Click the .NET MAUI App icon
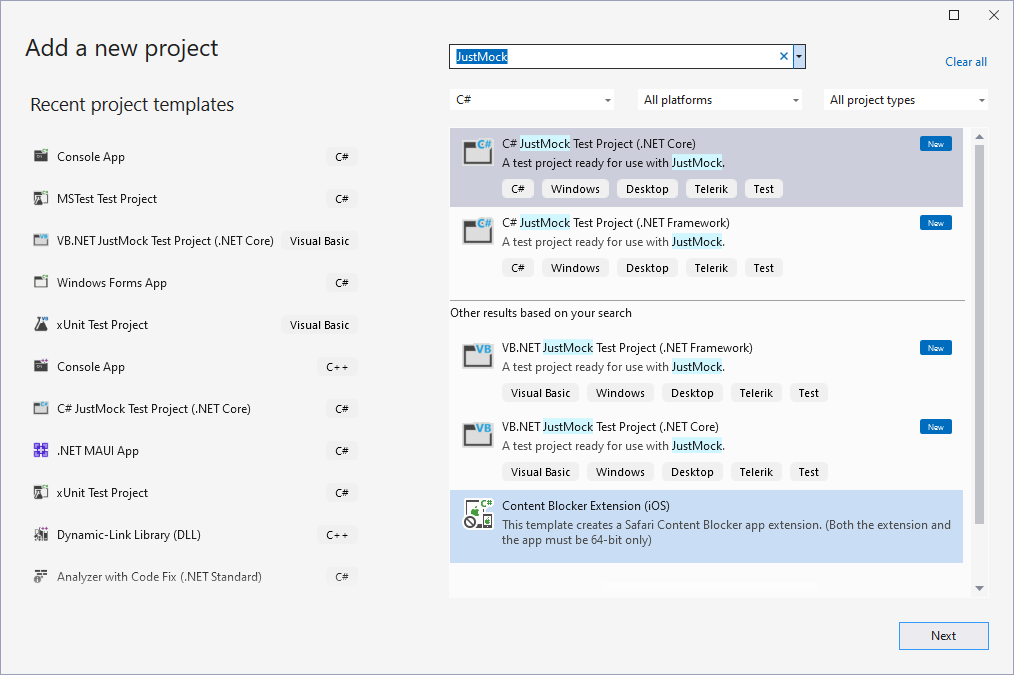 coord(40,450)
